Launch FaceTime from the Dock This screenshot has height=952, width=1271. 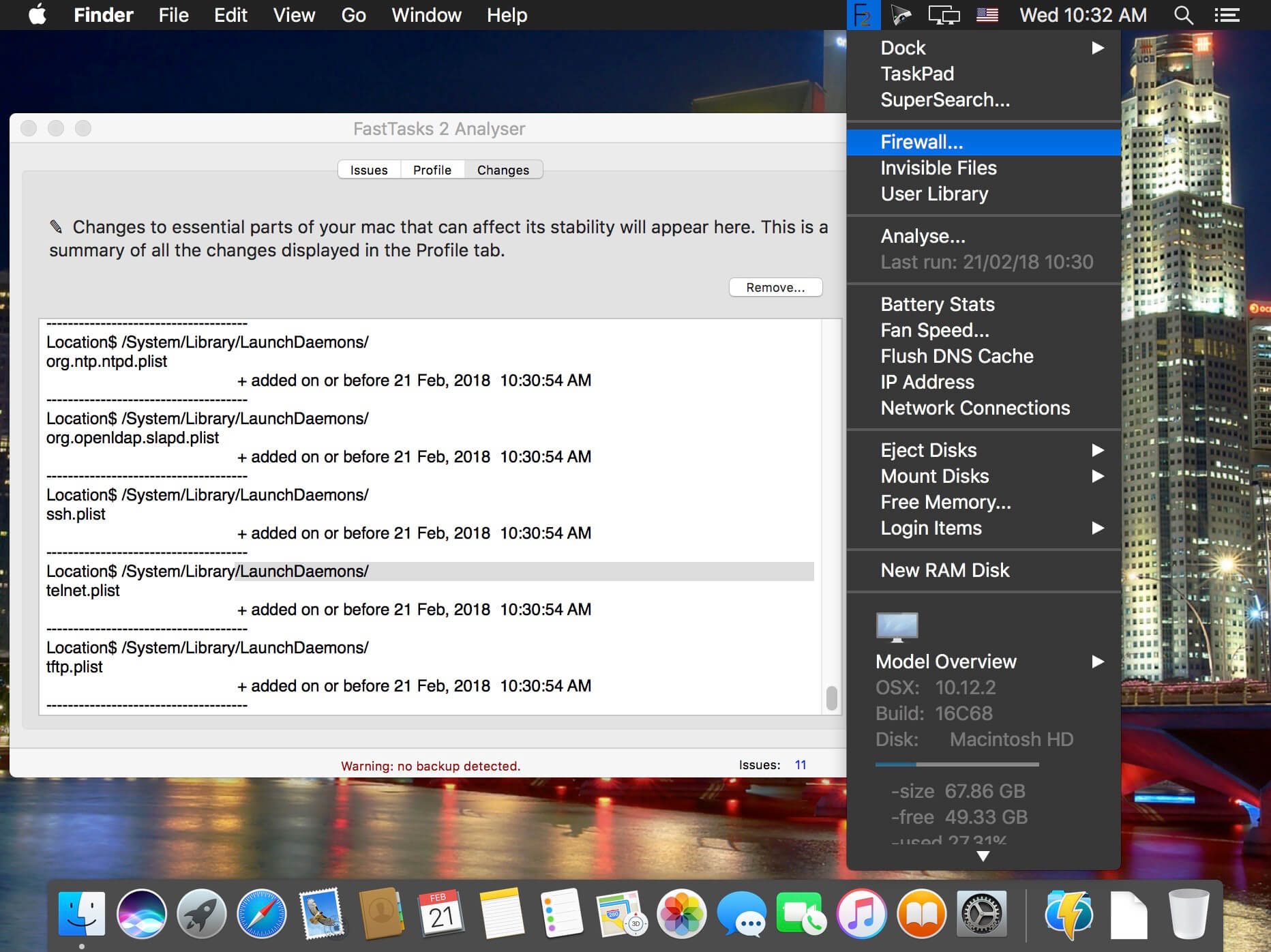[802, 914]
